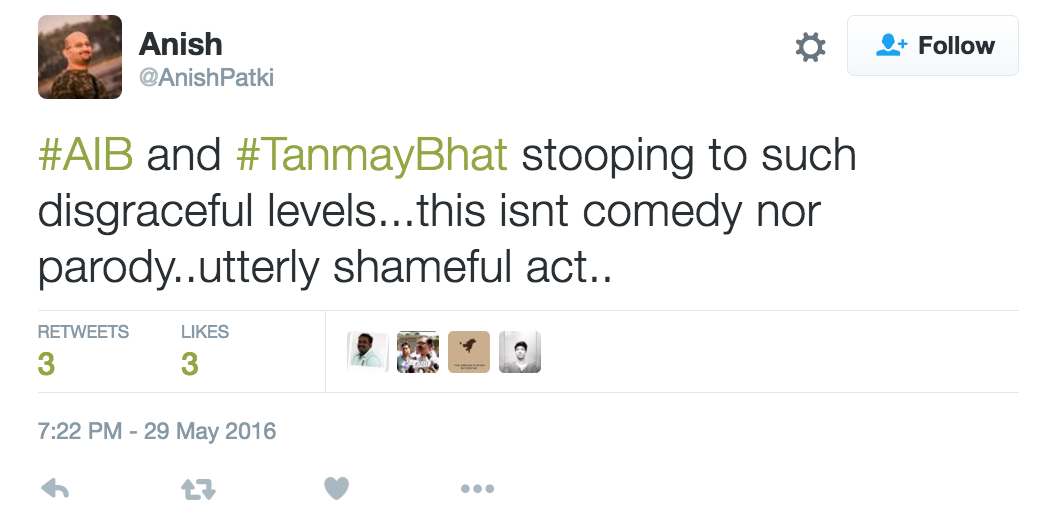Image resolution: width=1042 pixels, height=522 pixels.
Task: View the list of 3 retweets
Action: (83, 350)
